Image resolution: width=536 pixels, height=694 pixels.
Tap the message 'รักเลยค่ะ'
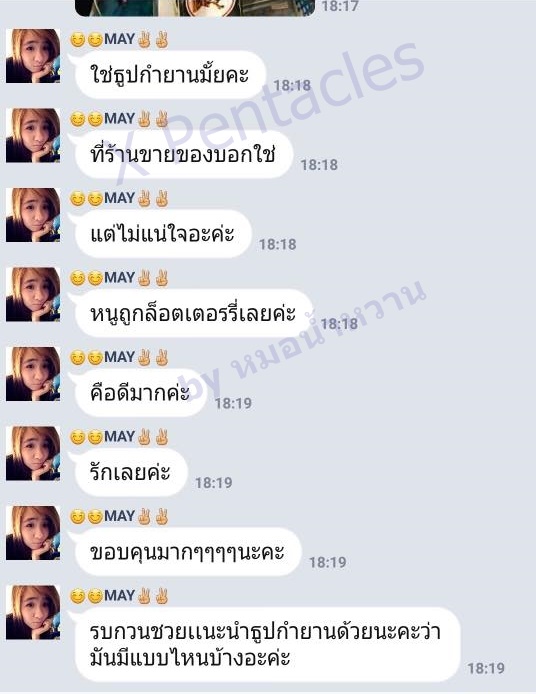(x=131, y=472)
